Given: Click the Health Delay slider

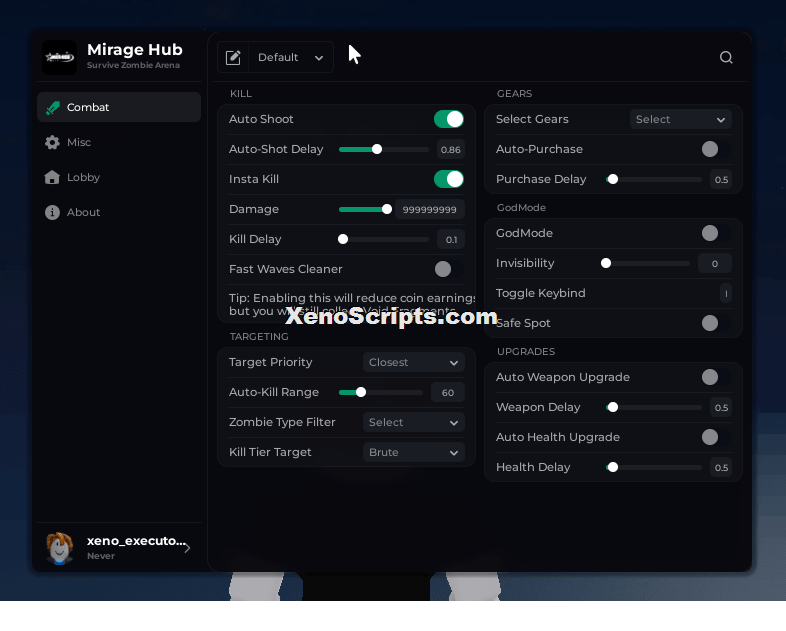Looking at the screenshot, I should 654,468.
